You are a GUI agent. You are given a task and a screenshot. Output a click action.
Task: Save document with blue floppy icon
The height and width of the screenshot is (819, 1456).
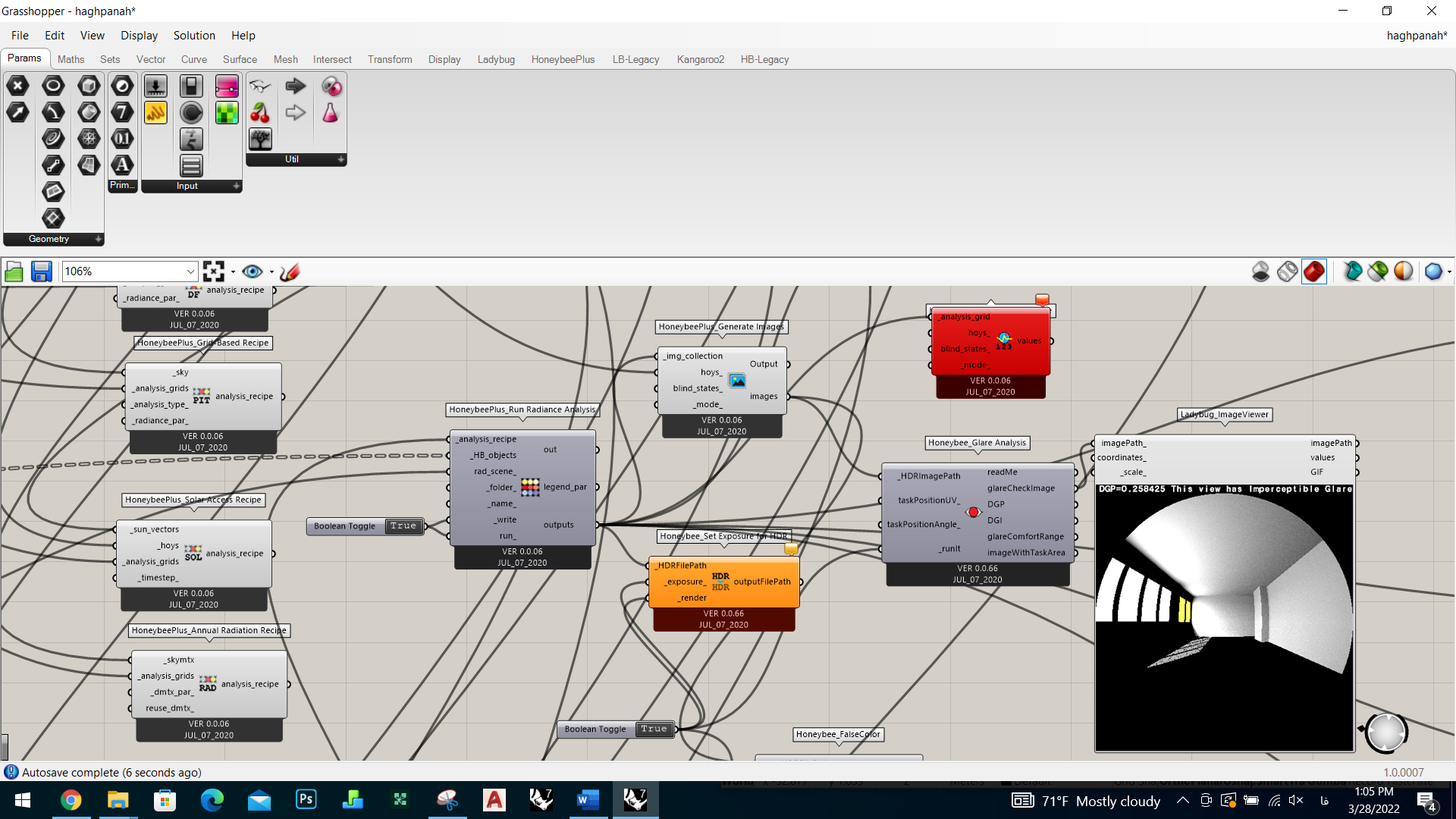41,271
